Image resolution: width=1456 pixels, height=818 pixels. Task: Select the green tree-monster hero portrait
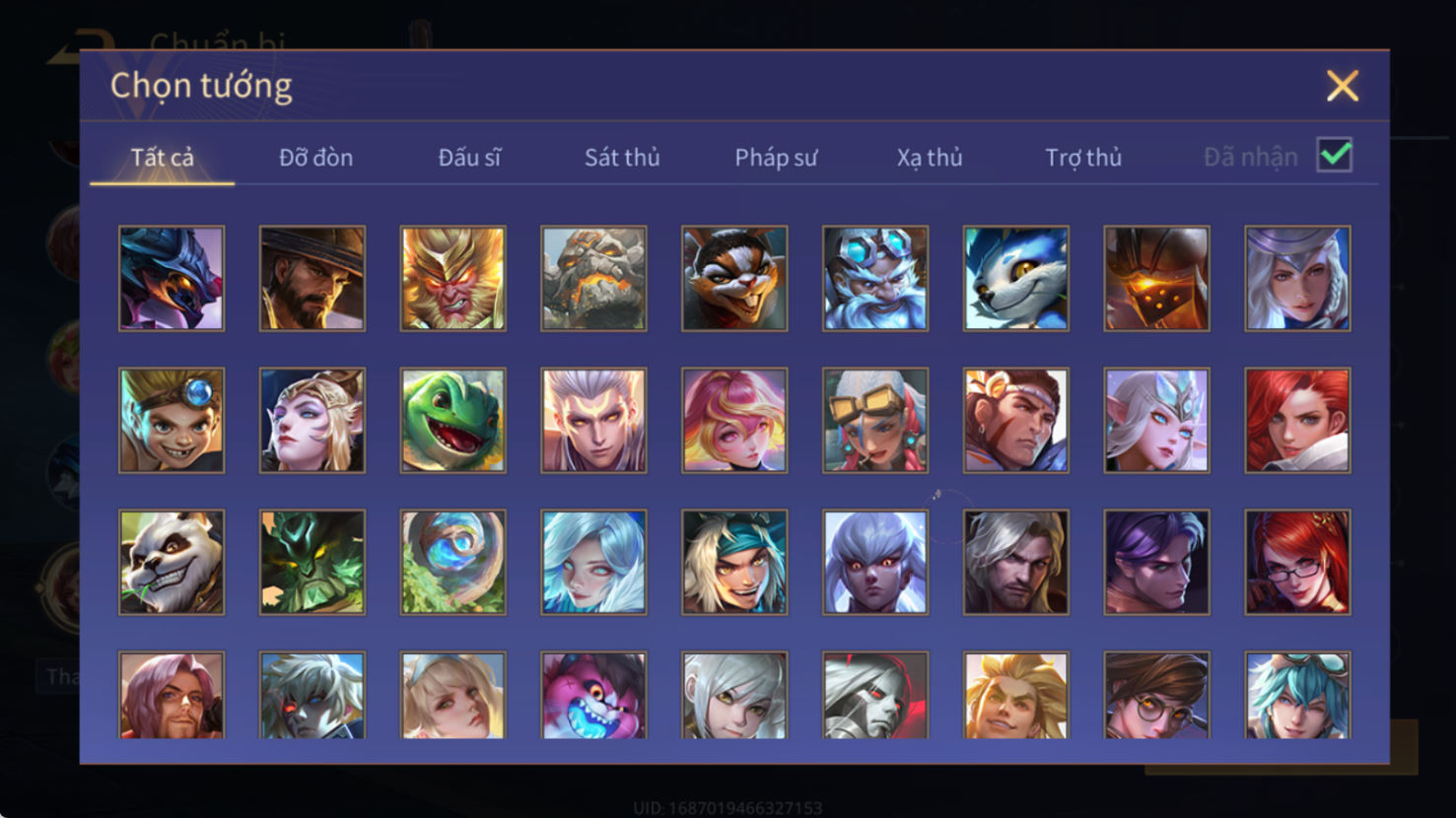click(312, 562)
